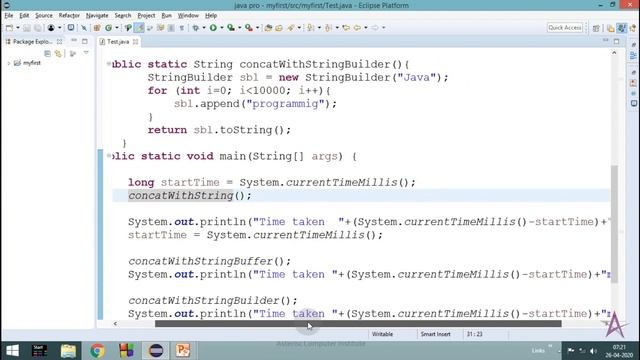Click the Last Edit Location icon
Image resolution: width=640 pixels, height=360 pixels.
pyautogui.click(x=346, y=28)
